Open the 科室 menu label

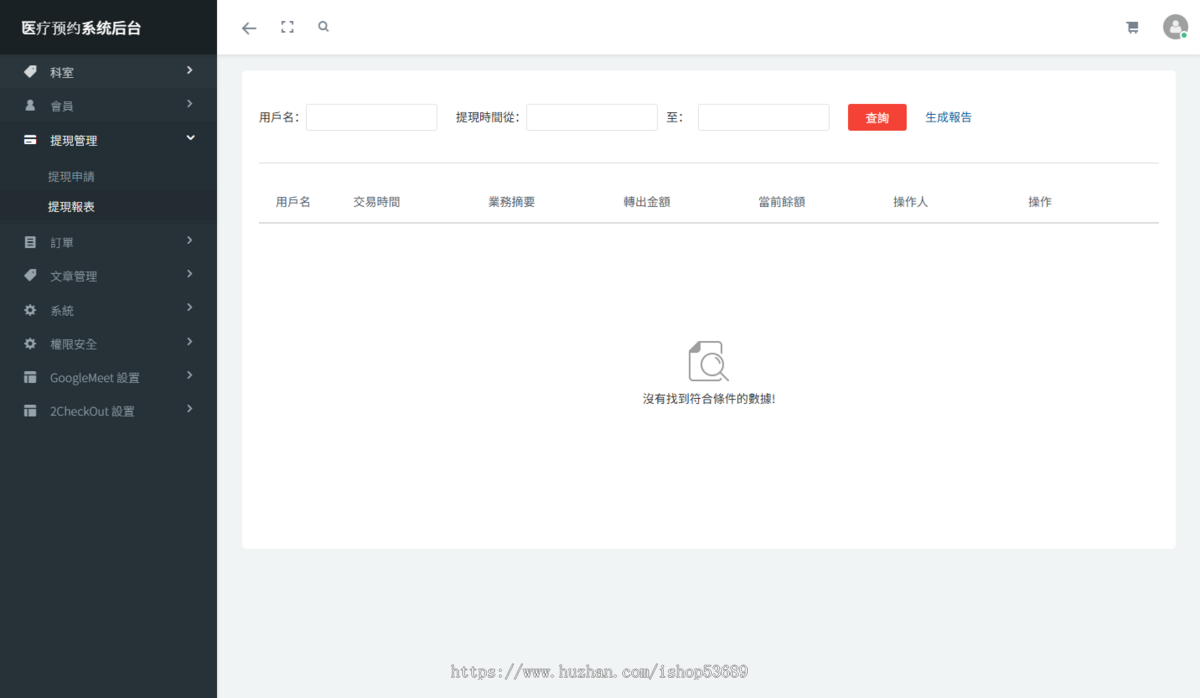[x=62, y=73]
